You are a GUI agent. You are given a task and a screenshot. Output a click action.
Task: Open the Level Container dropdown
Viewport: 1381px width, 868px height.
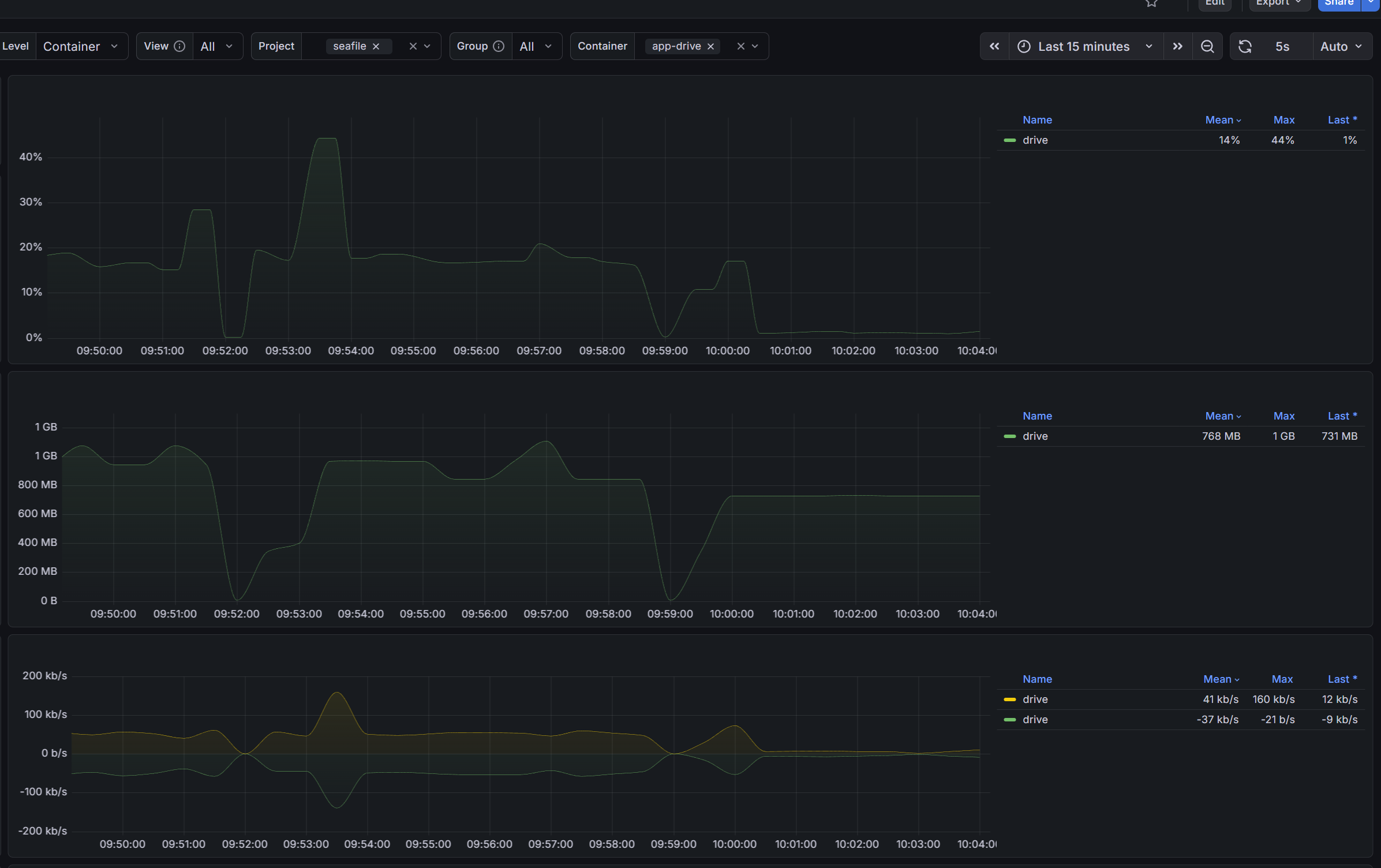pyautogui.click(x=81, y=46)
